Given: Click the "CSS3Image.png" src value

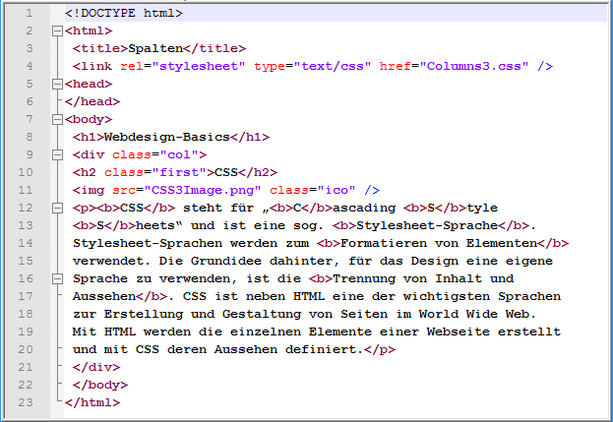Looking at the screenshot, I should pyautogui.click(x=203, y=190).
